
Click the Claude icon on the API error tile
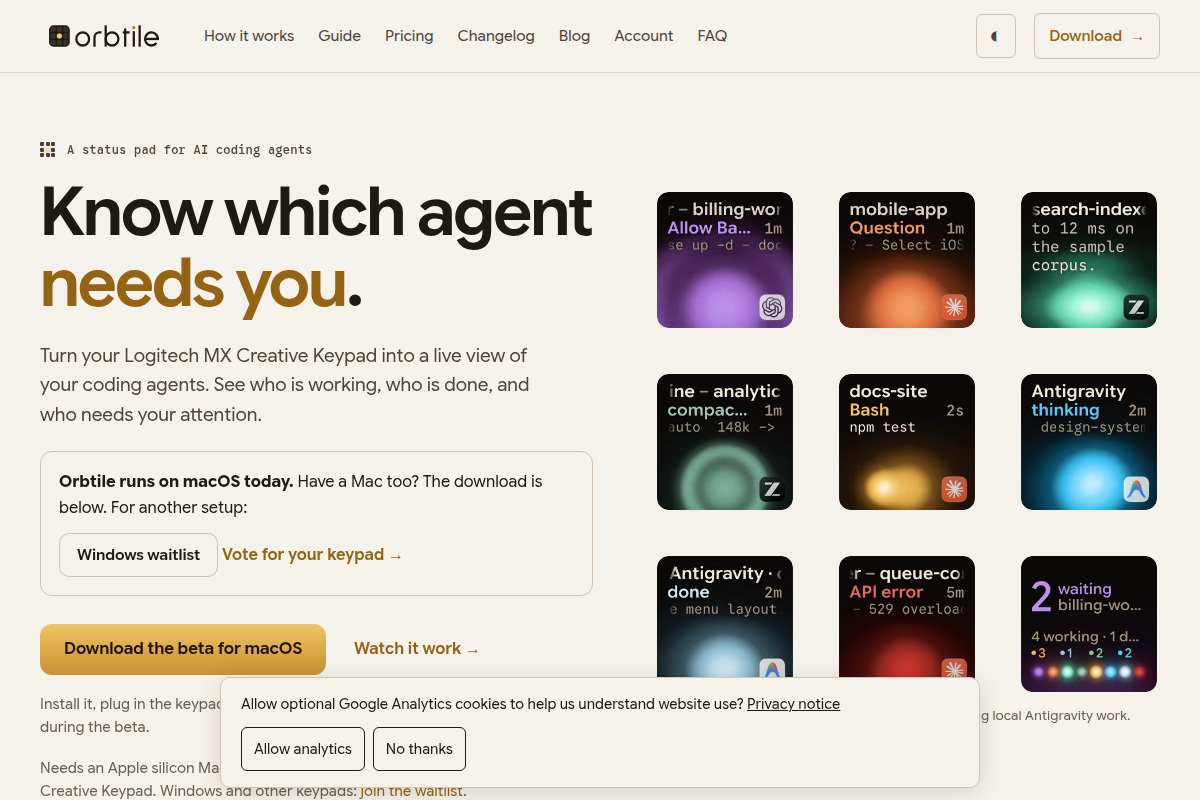[954, 669]
